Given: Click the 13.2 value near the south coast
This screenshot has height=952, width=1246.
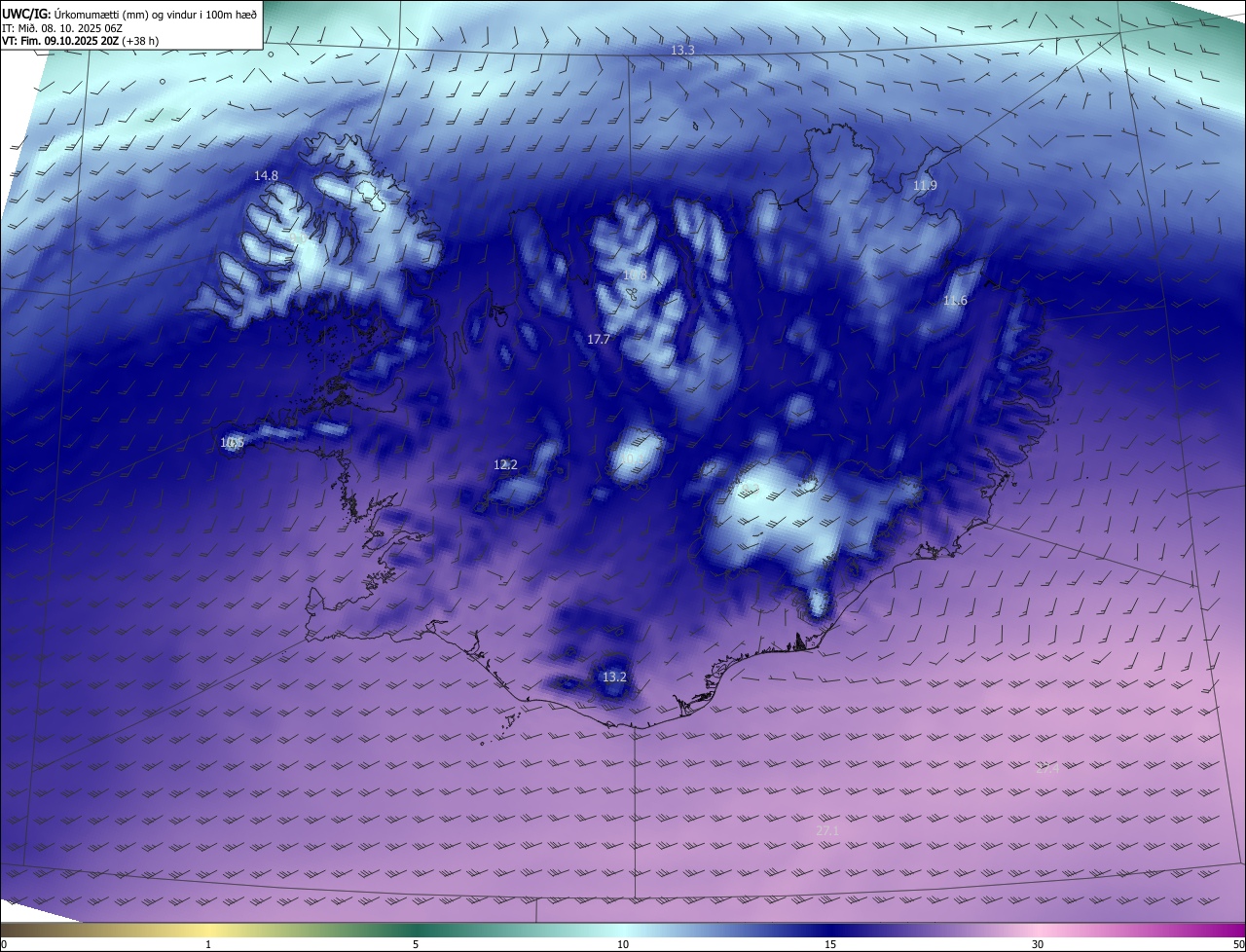Looking at the screenshot, I should point(614,677).
